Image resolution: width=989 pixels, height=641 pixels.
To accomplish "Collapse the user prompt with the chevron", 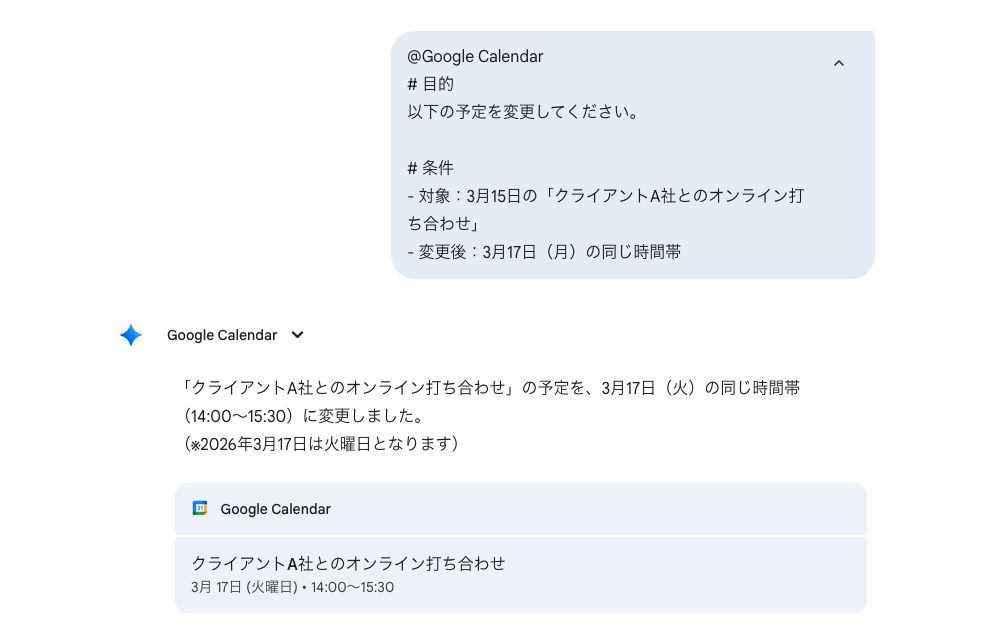I will coord(839,63).
